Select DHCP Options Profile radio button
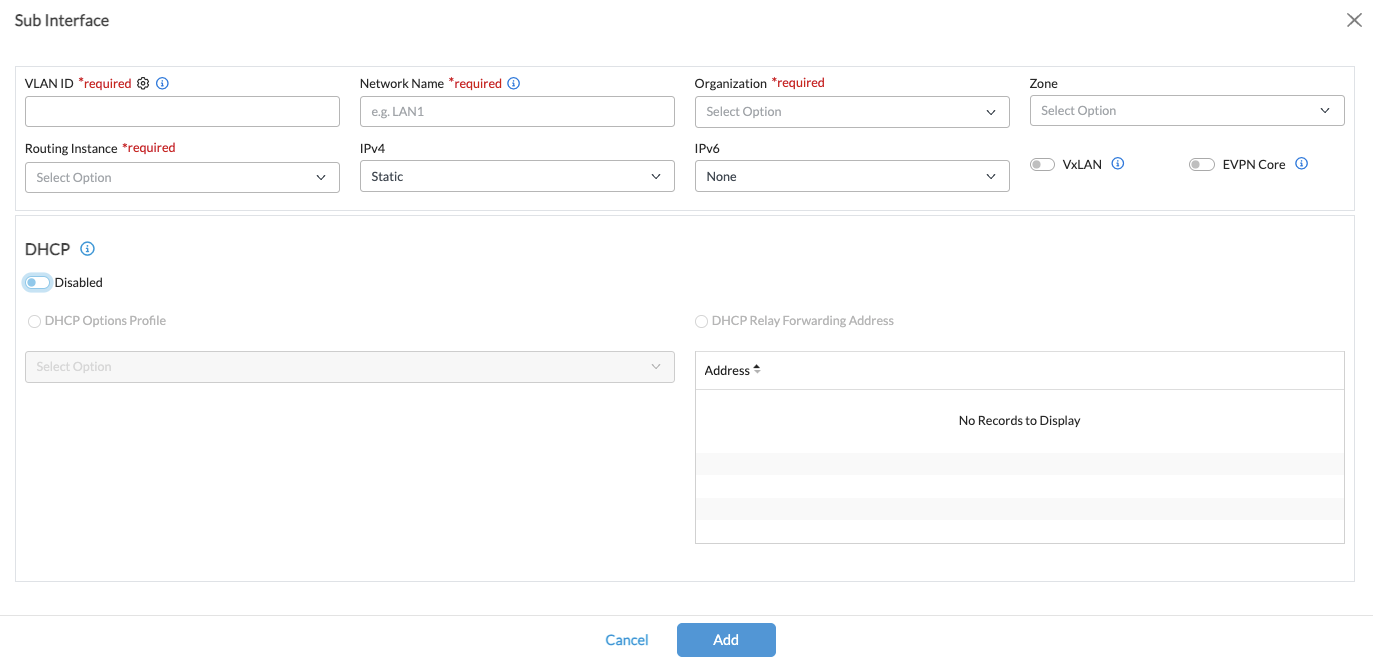 point(35,321)
